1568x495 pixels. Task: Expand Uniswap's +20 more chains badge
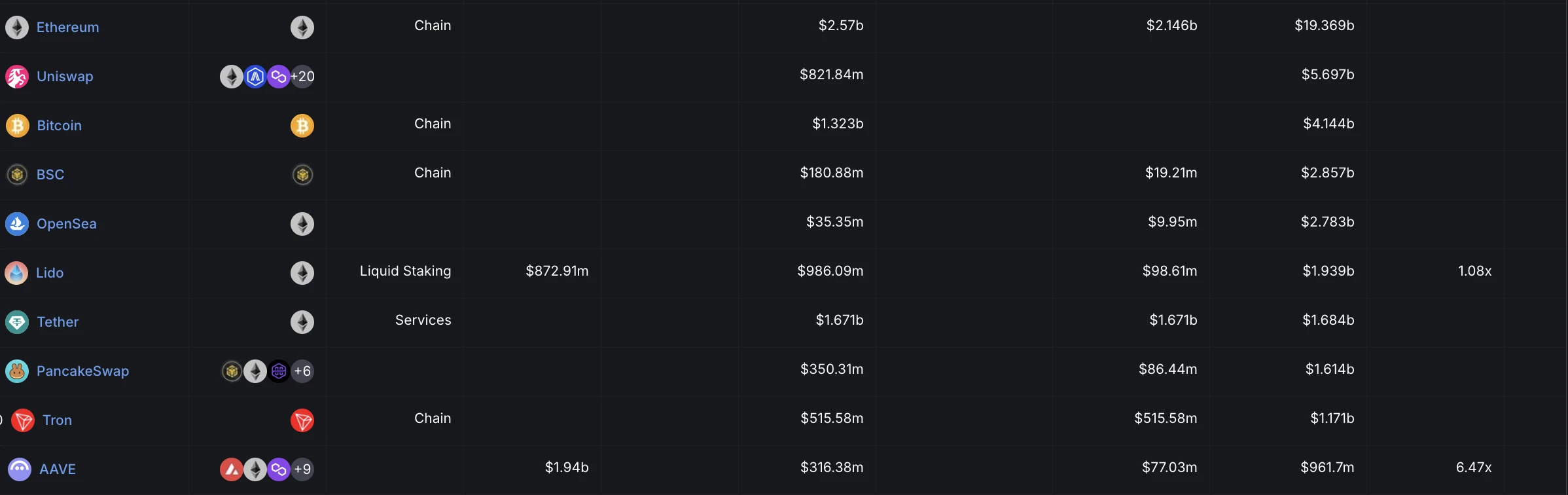(302, 77)
